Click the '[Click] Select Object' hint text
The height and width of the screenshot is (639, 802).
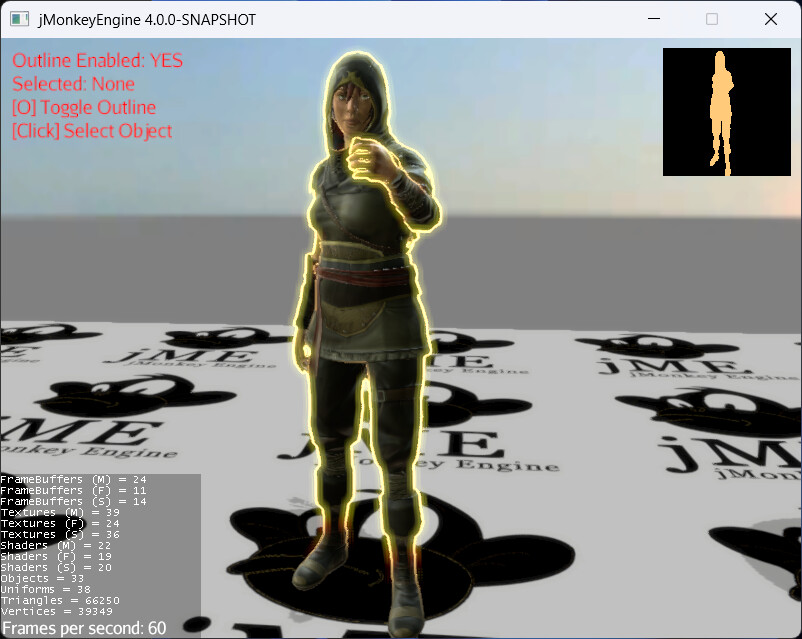click(x=92, y=131)
